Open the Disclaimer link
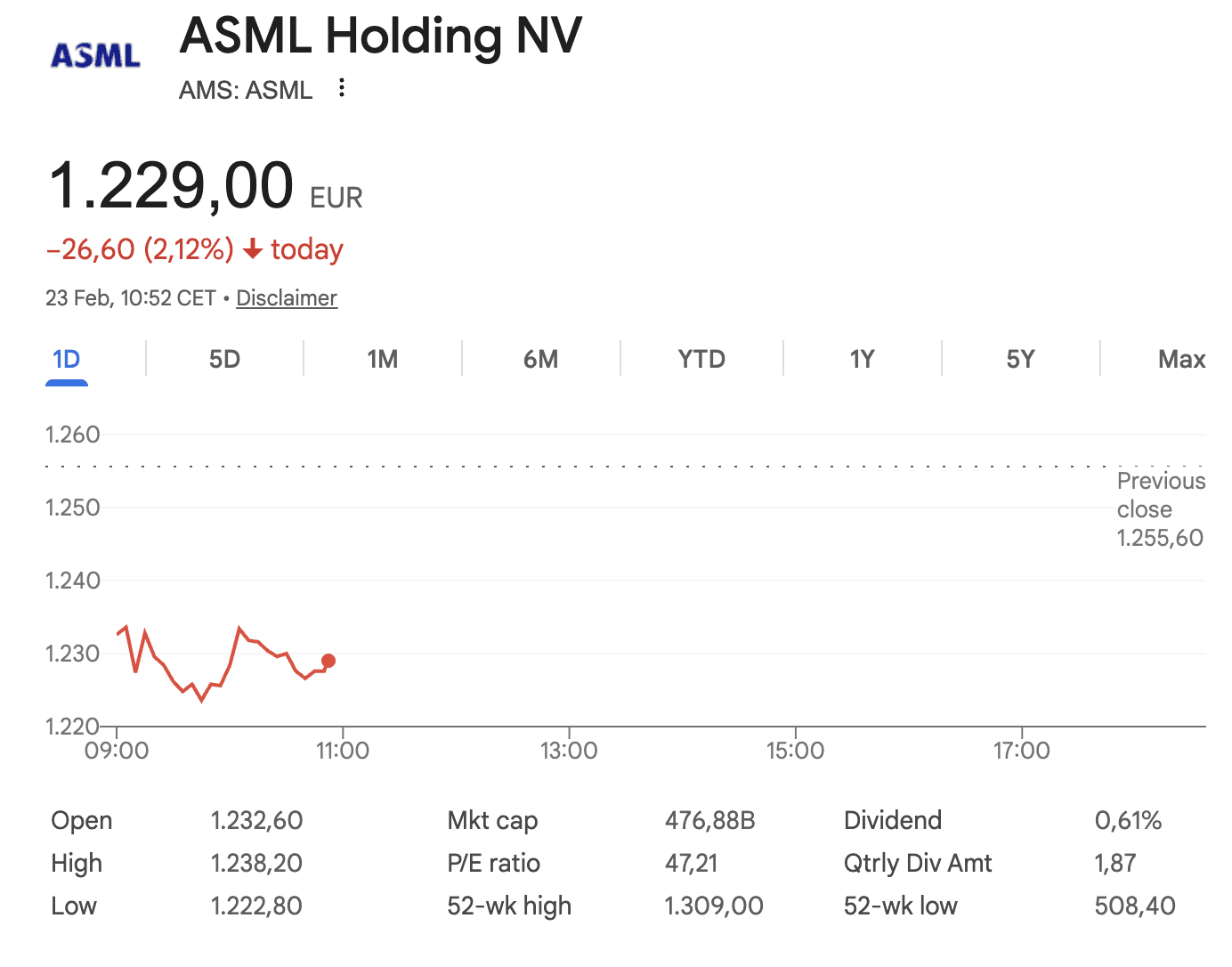 click(x=287, y=298)
